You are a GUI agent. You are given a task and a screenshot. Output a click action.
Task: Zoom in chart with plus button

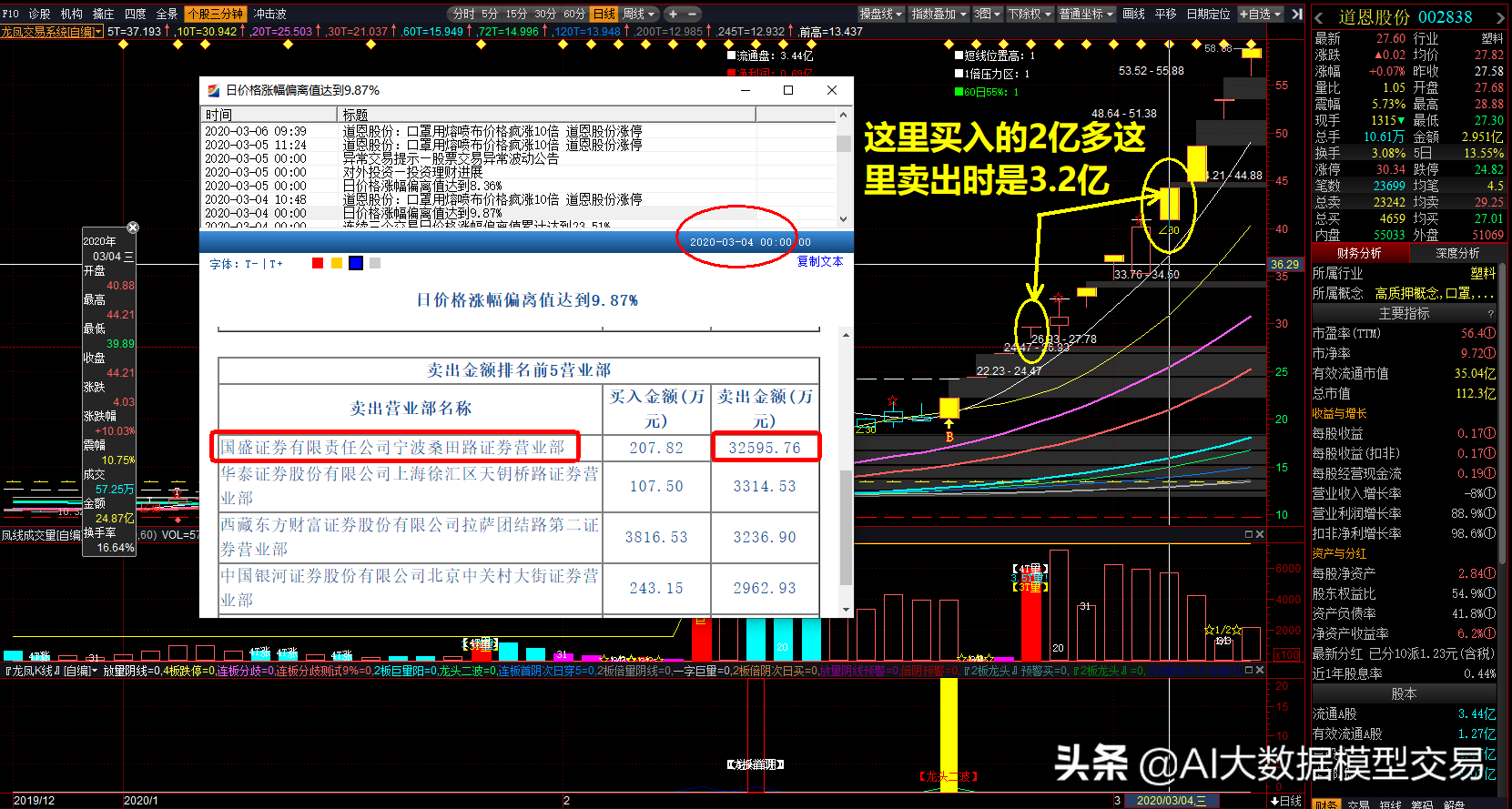click(674, 14)
